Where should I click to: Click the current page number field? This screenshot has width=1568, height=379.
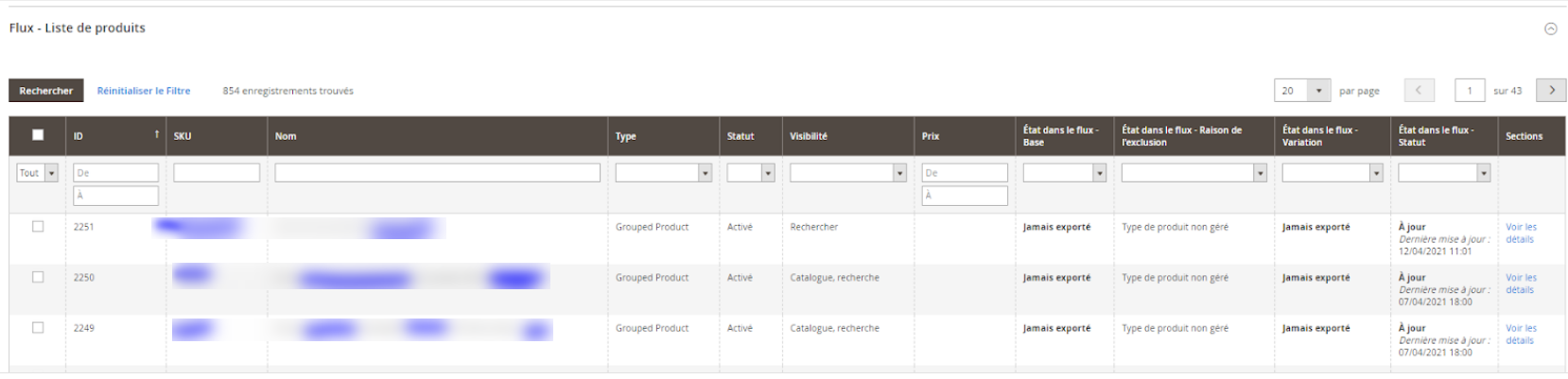1470,91
